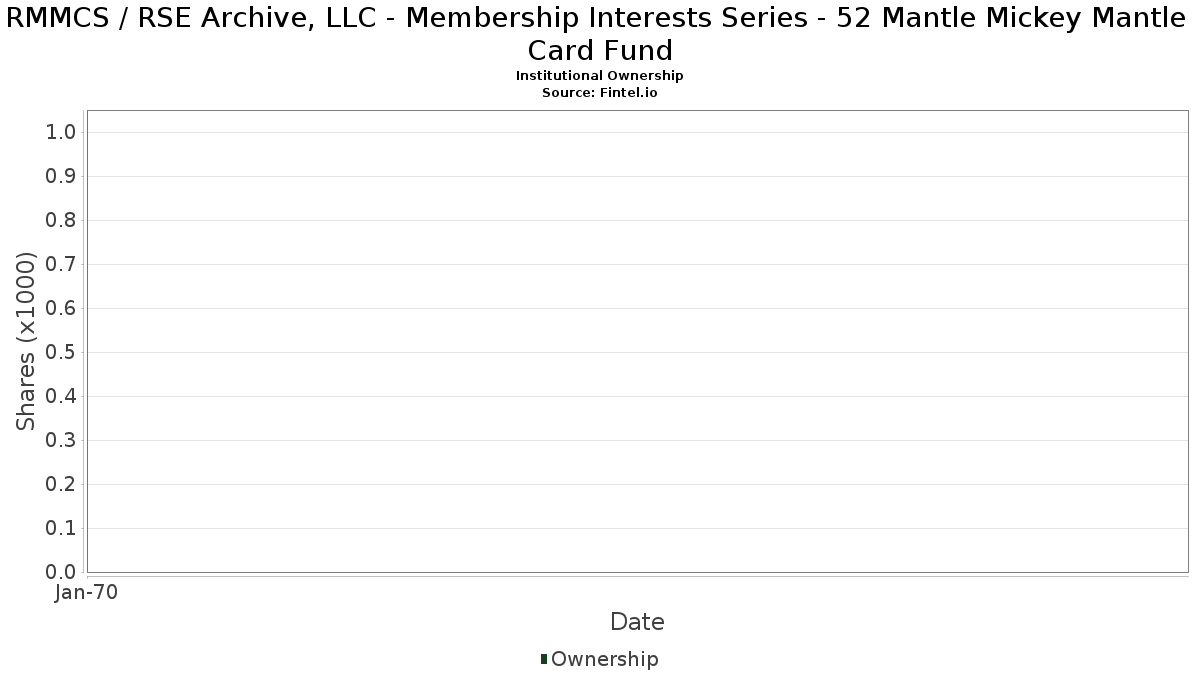
Task: Click the 0.0 y-axis tick label
Action: point(62,572)
